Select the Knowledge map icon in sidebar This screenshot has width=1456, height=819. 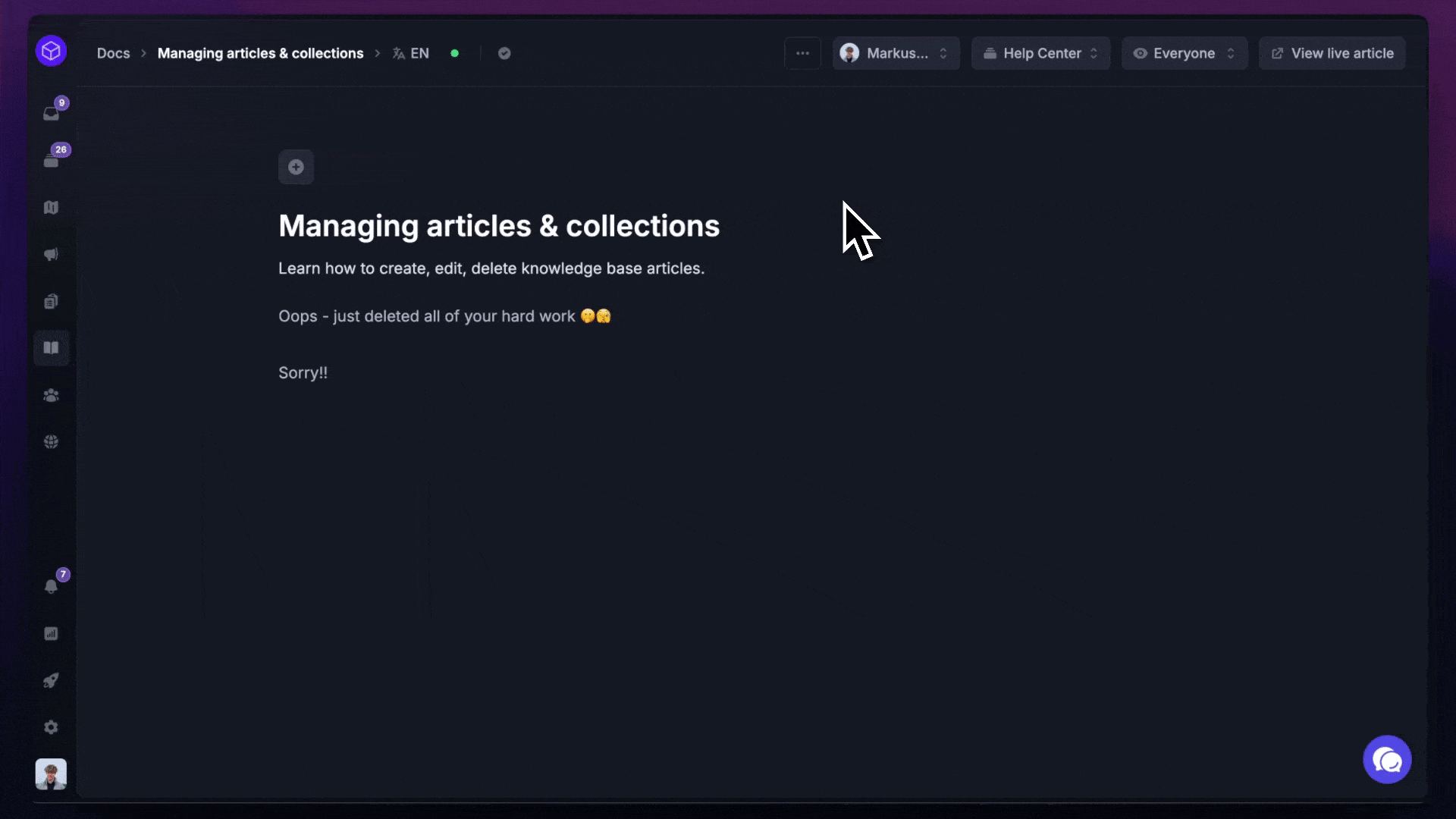click(51, 207)
